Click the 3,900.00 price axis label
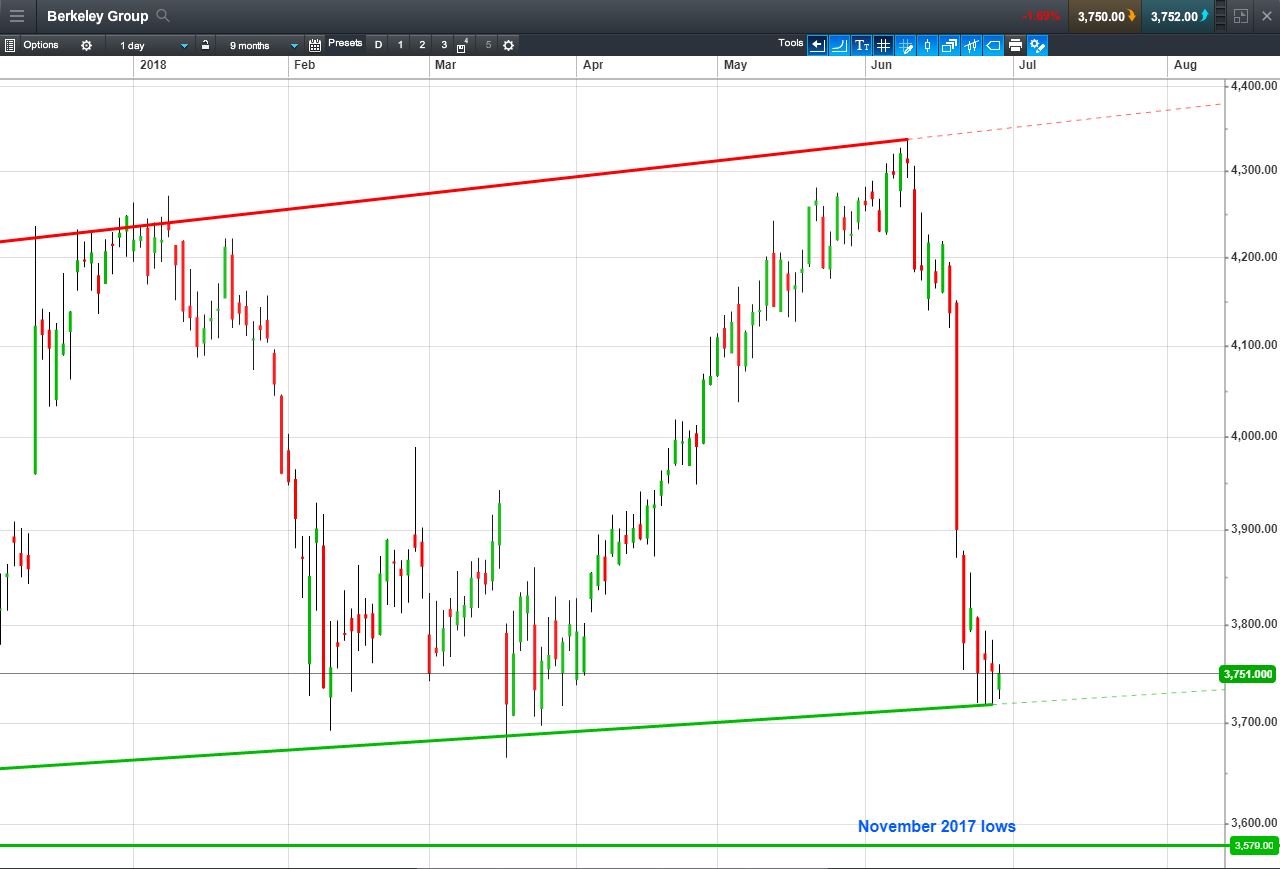This screenshot has height=869, width=1280. [x=1254, y=529]
